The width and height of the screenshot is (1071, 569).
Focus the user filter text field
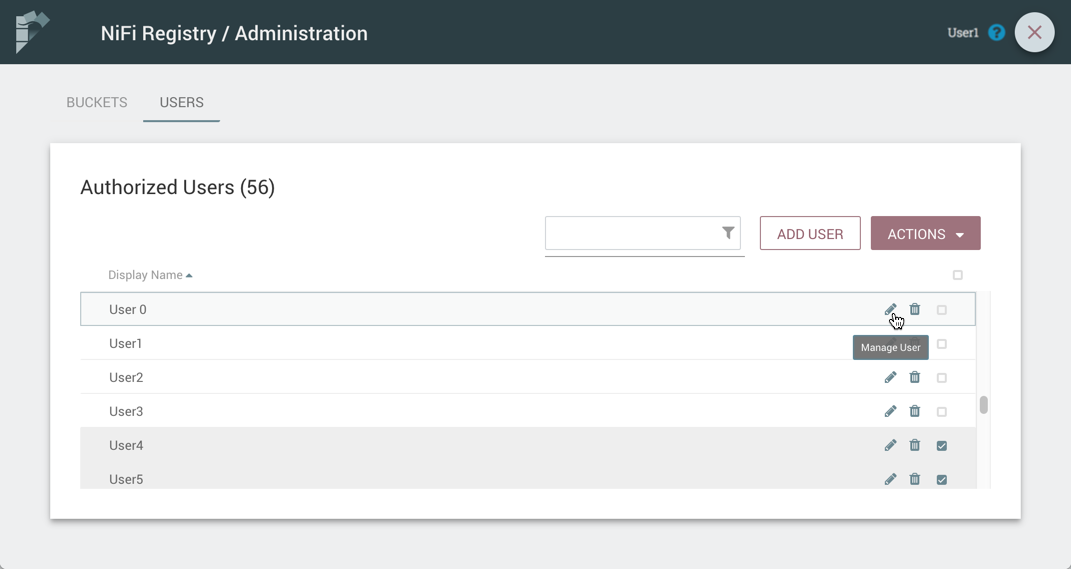(x=632, y=234)
